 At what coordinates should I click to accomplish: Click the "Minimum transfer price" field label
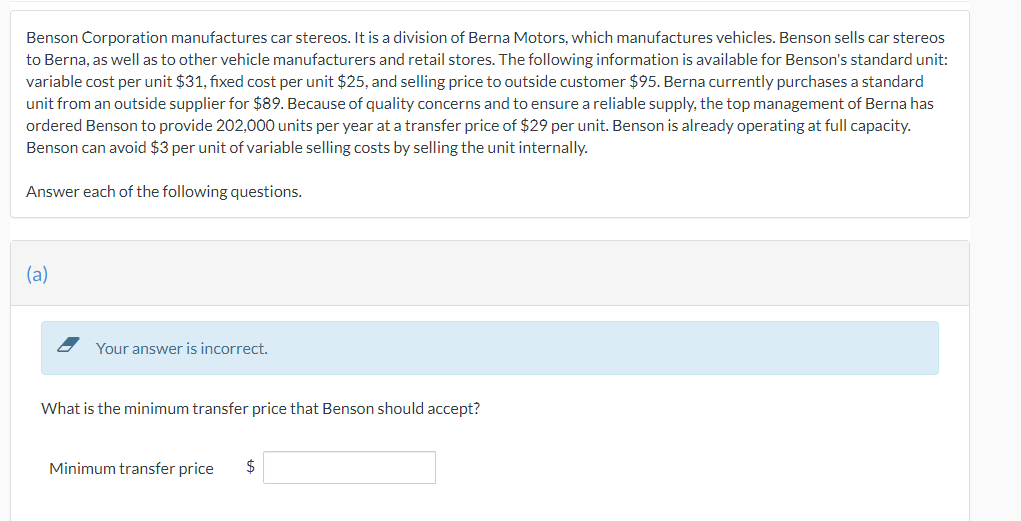(131, 468)
